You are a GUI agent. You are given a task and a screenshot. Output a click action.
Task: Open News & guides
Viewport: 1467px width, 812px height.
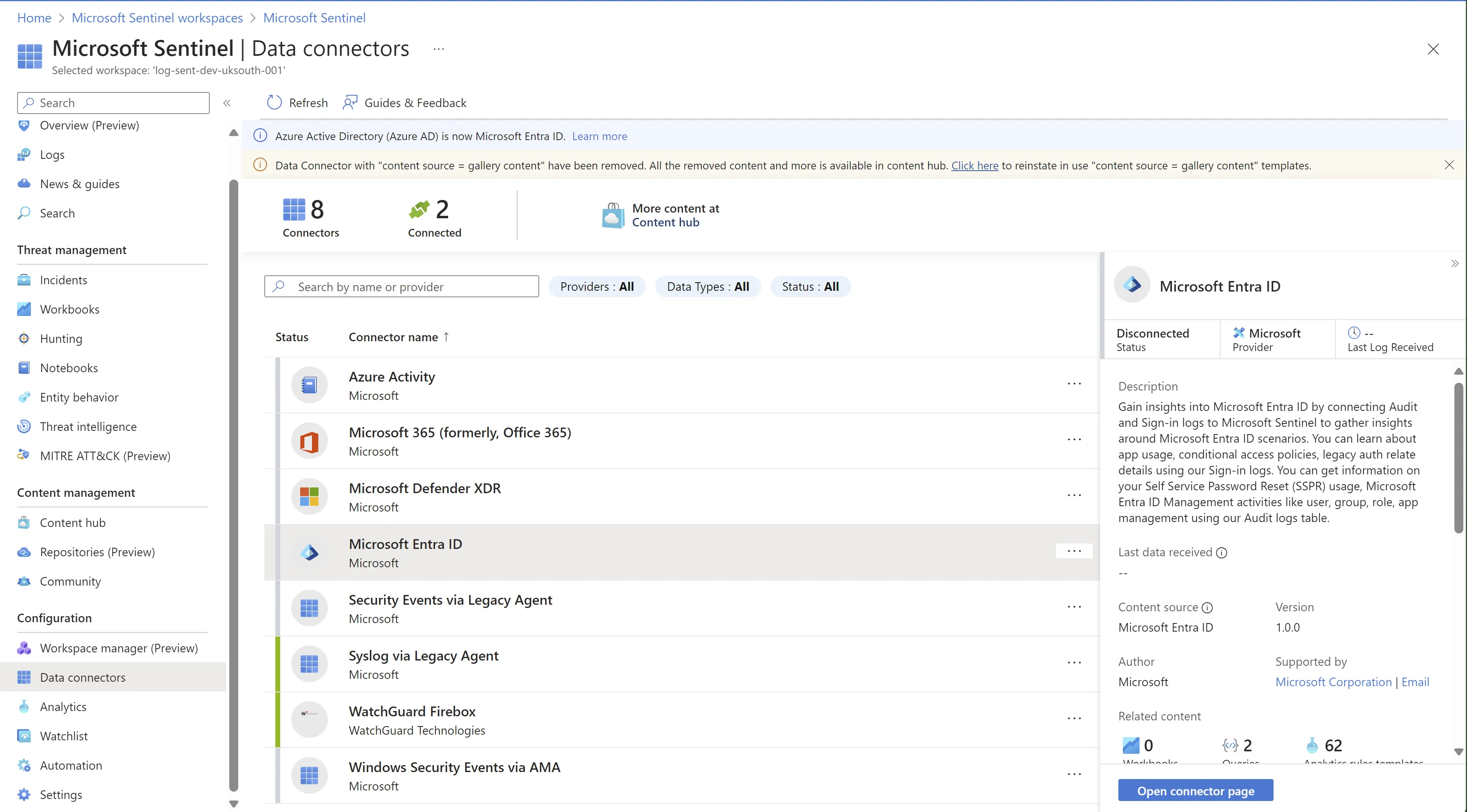[79, 184]
